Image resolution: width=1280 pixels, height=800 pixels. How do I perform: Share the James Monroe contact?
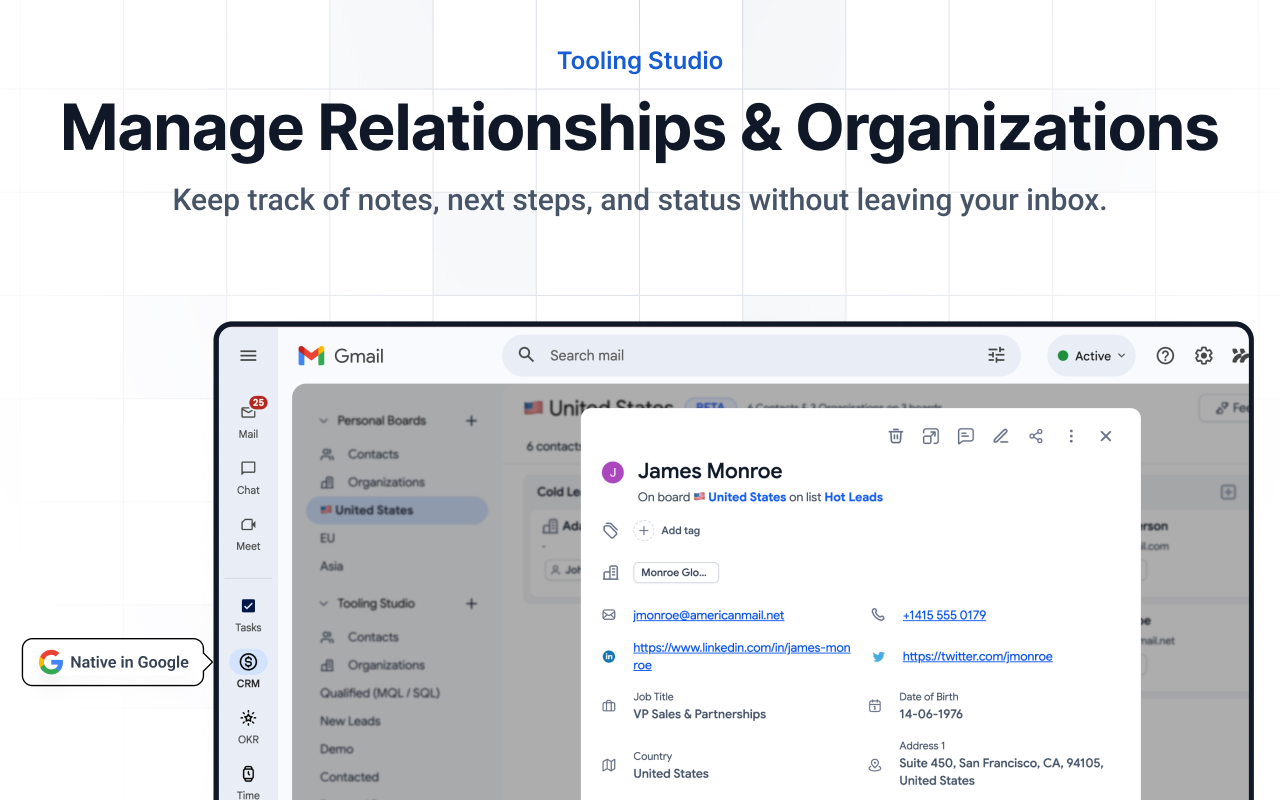1036,436
